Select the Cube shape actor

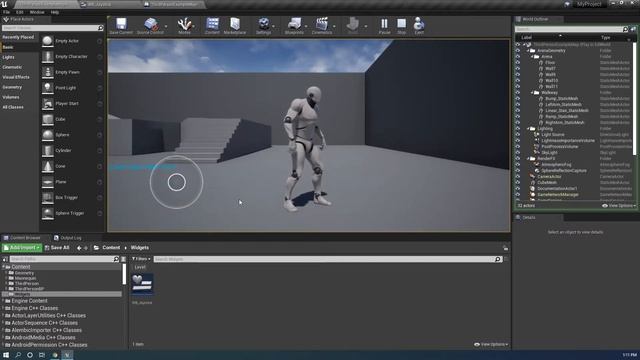[72, 119]
